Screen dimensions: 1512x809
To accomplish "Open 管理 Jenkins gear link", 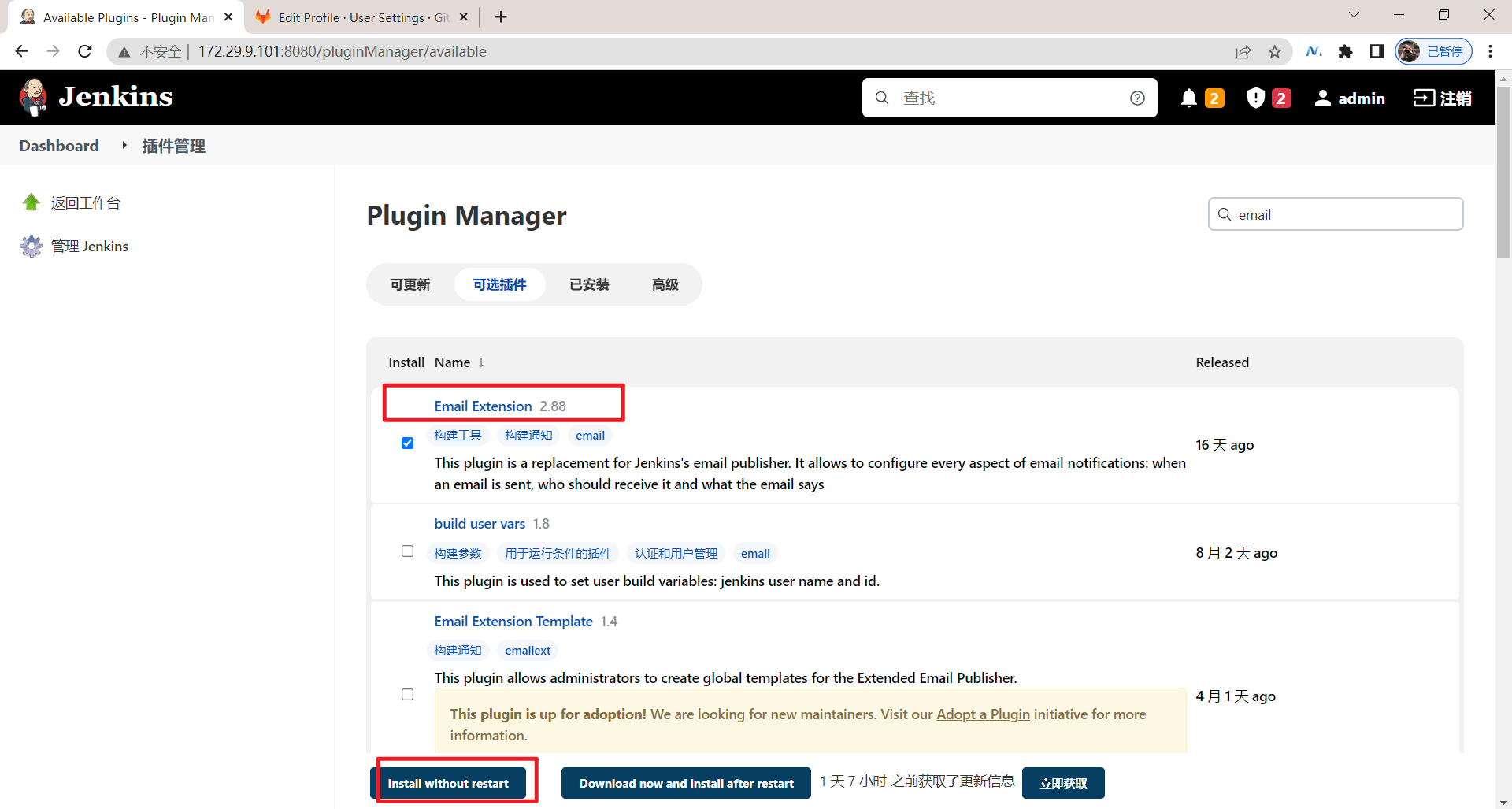I will [75, 246].
